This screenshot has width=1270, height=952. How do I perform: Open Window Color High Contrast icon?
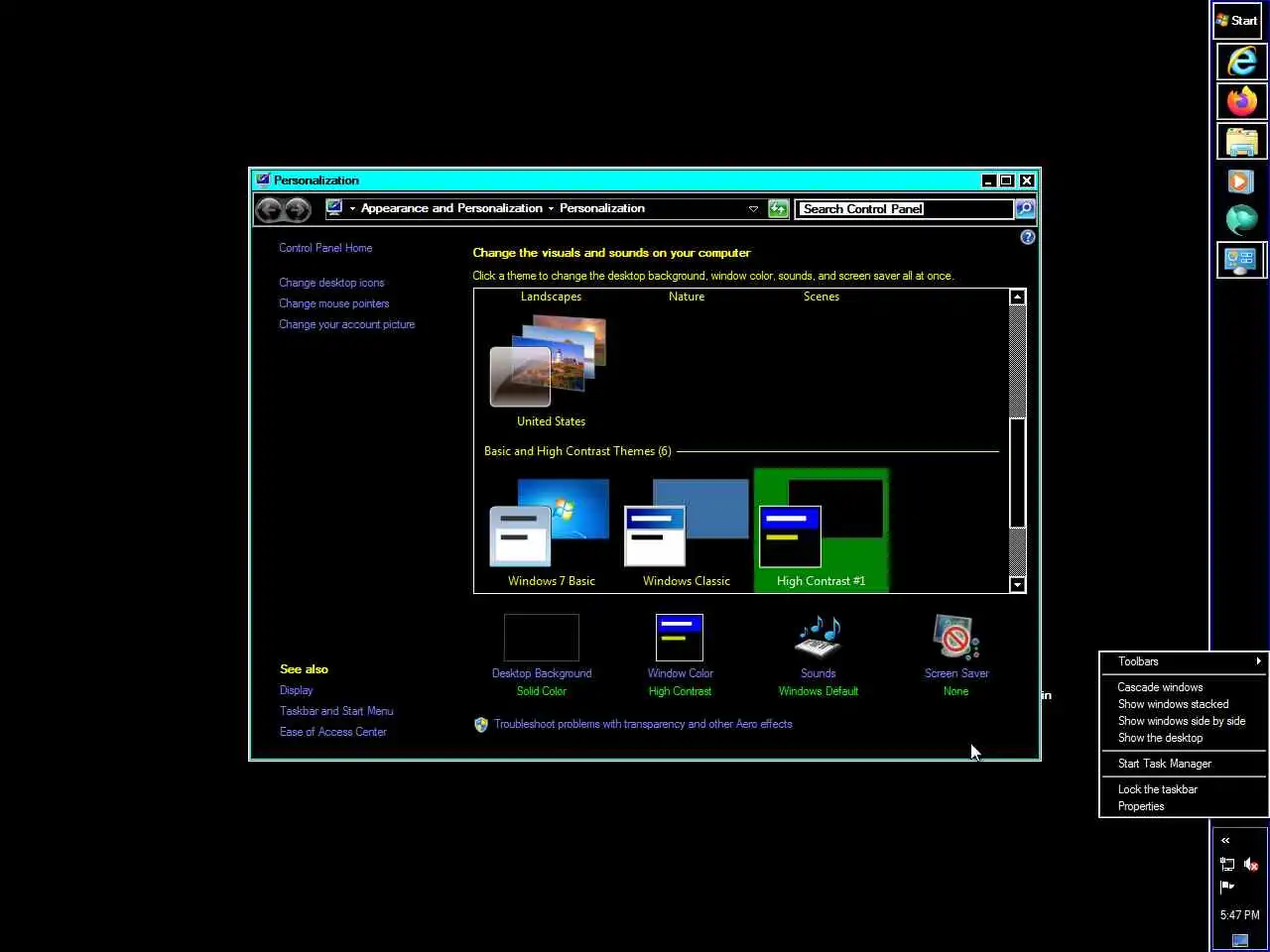[x=680, y=638]
